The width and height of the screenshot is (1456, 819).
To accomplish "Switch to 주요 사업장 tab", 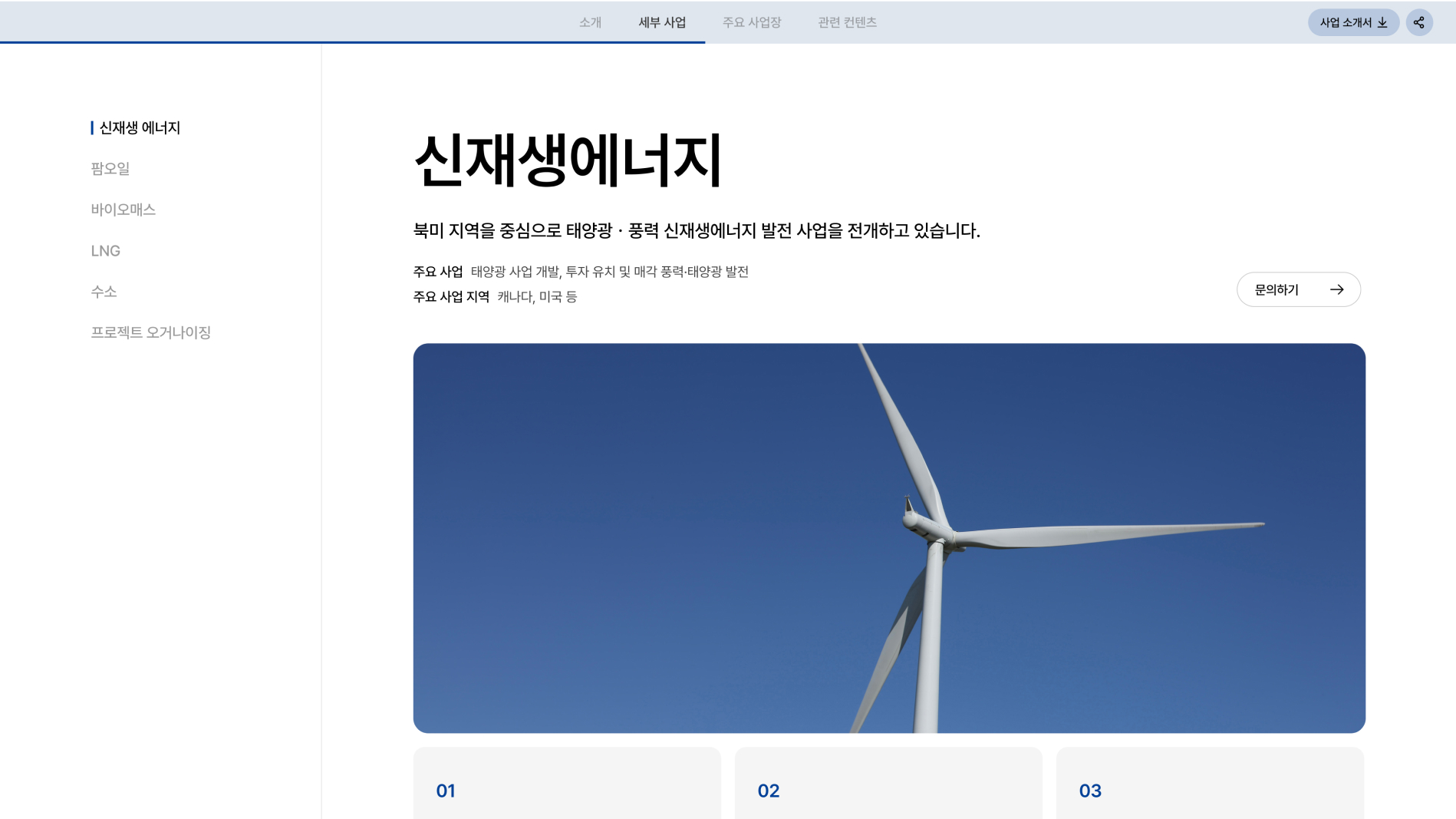I will (x=752, y=22).
